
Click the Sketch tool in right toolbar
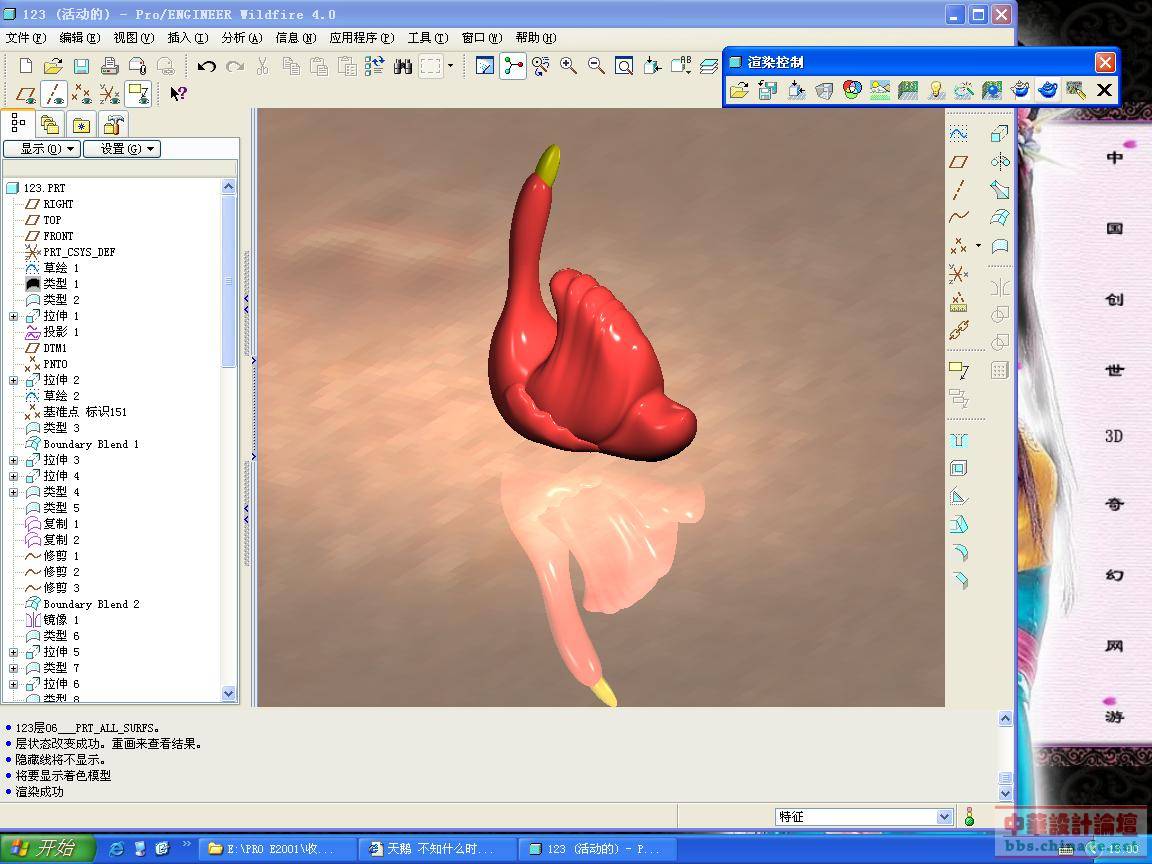click(x=958, y=133)
